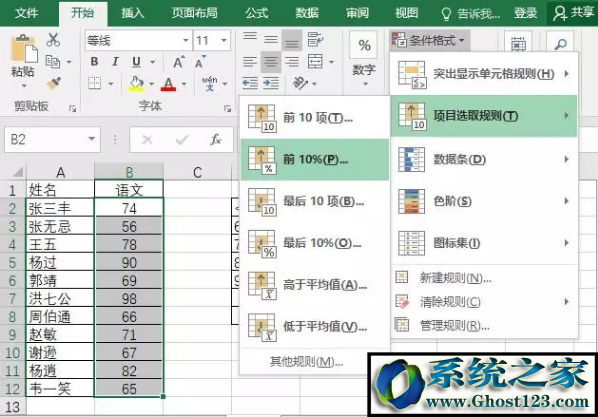598x417 pixels.
Task: Open the font name dropdown
Action: click(x=186, y=40)
